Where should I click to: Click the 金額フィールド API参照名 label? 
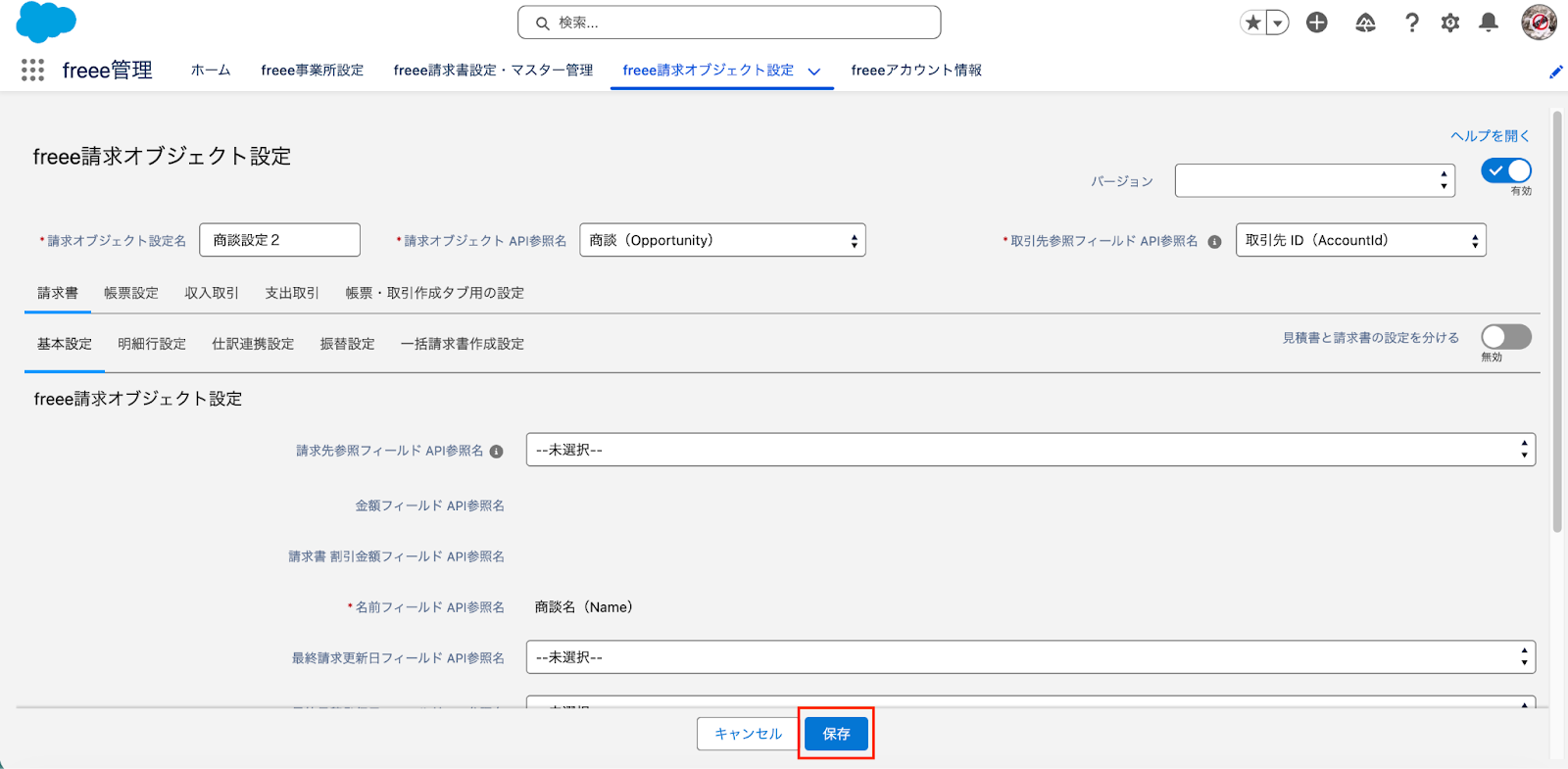point(429,505)
